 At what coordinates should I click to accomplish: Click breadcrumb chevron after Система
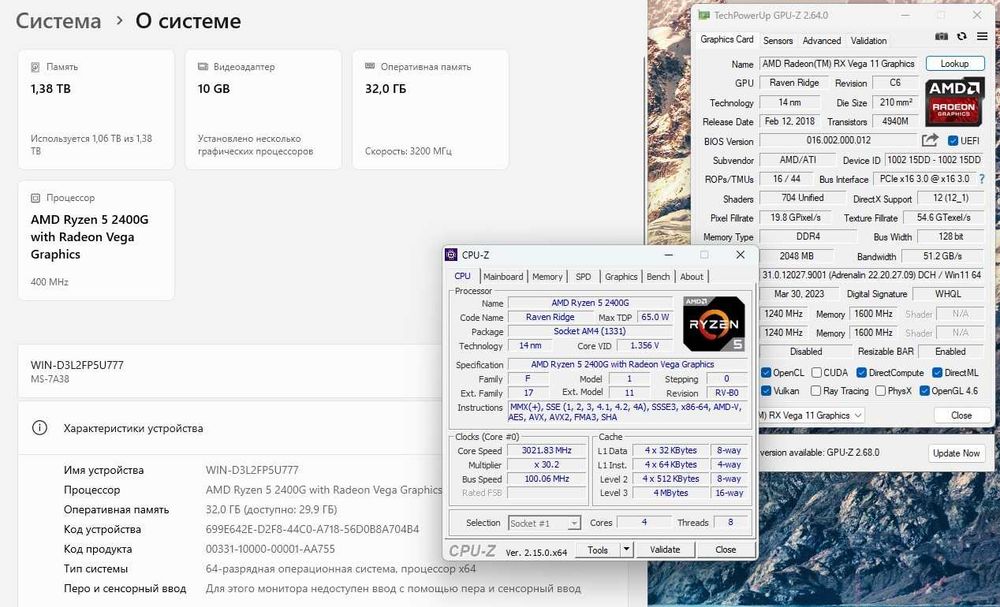point(119,20)
